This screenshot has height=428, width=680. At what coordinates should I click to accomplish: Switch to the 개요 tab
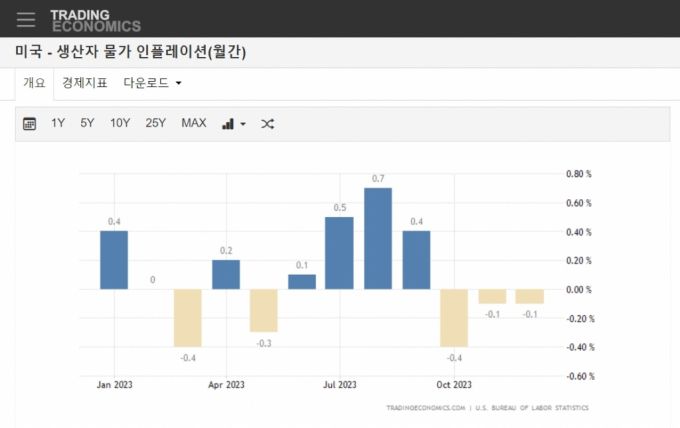coord(34,83)
